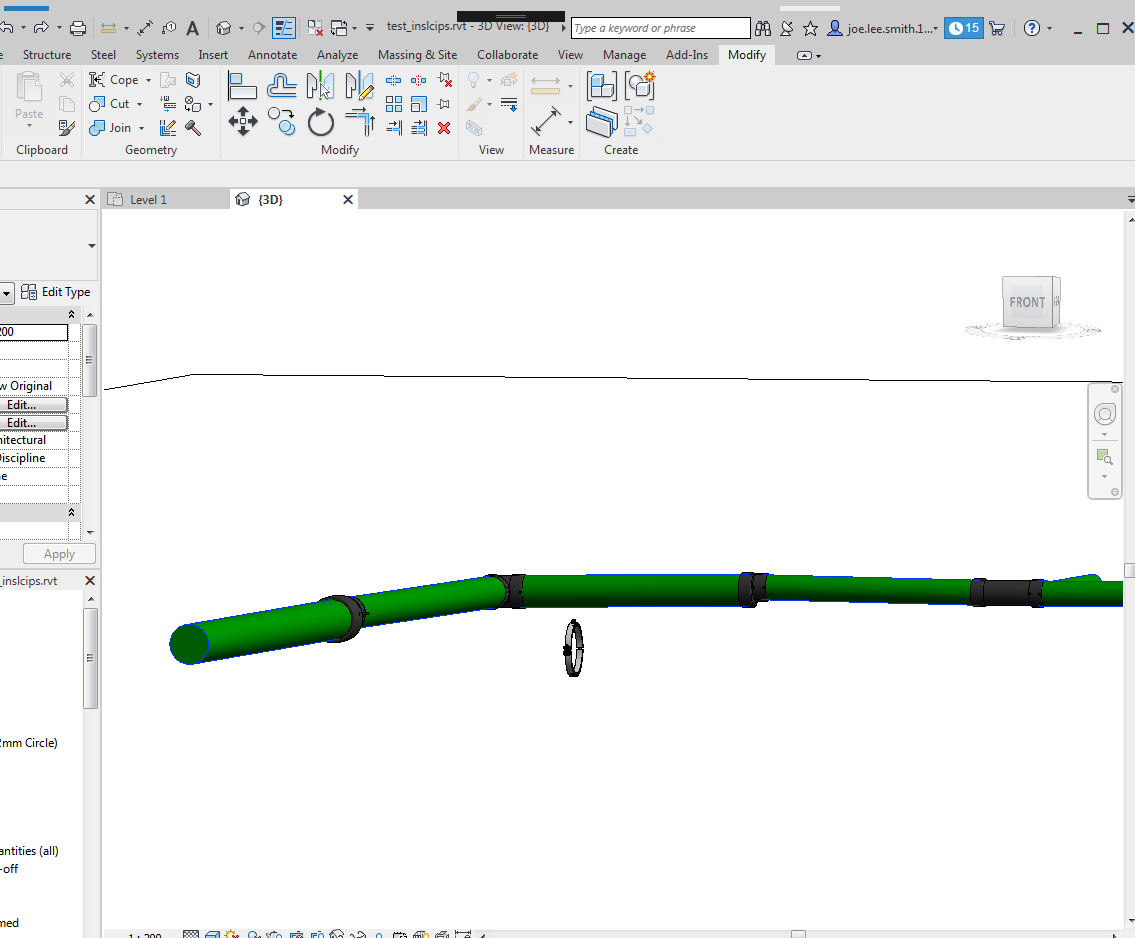Image resolution: width=1135 pixels, height=938 pixels.
Task: Select the Rotate tool
Action: click(320, 122)
